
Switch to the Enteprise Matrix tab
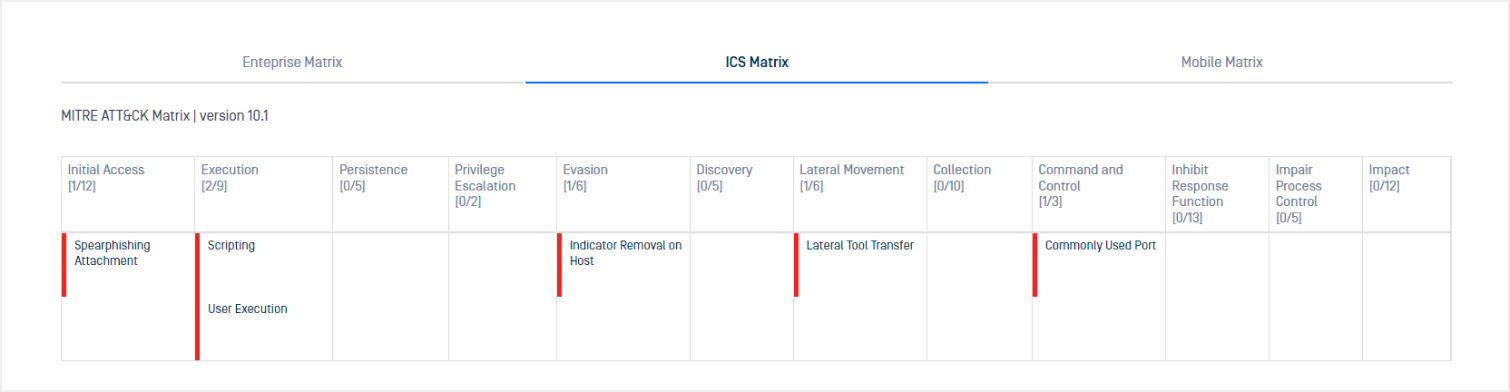[x=292, y=62]
